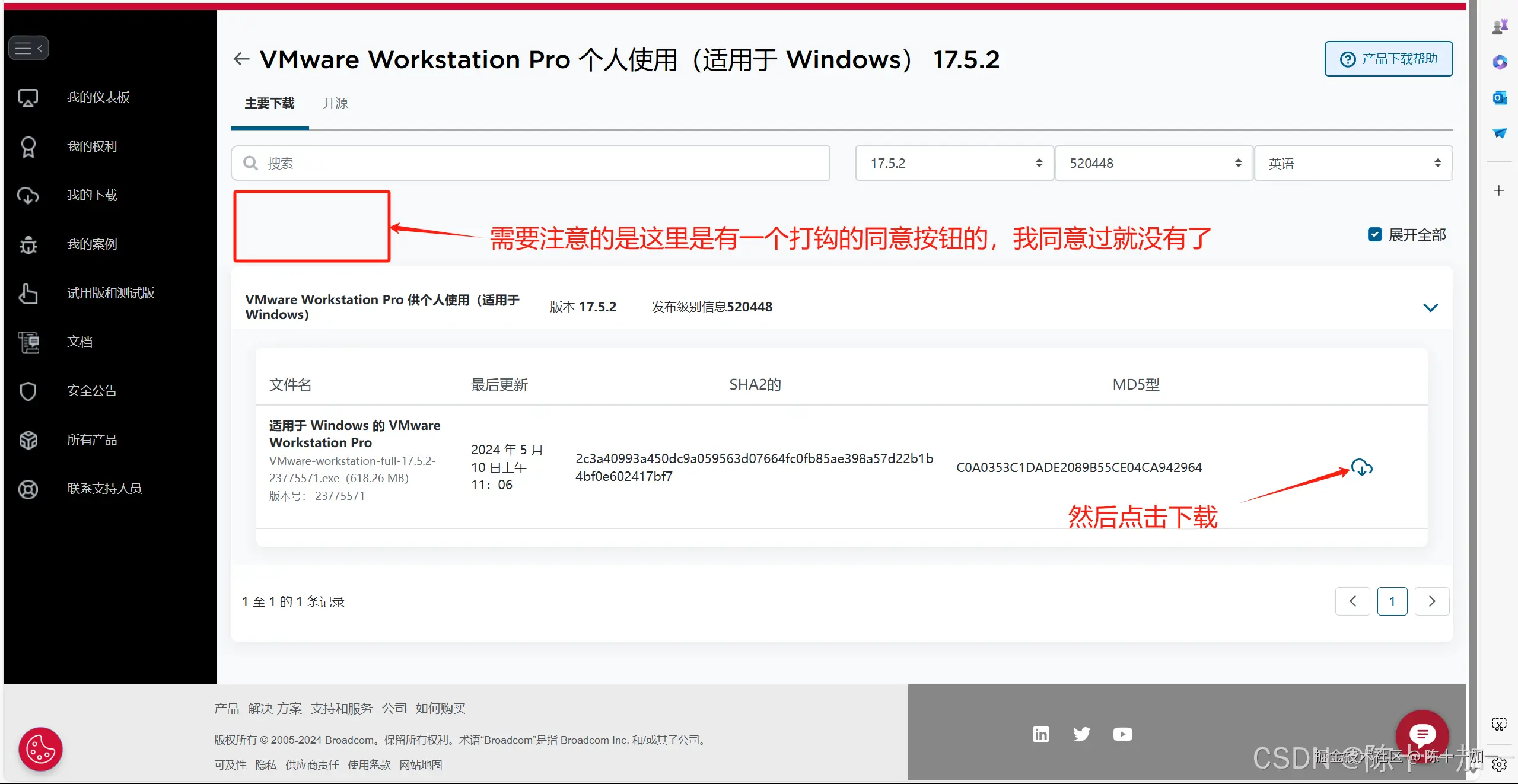Open the 我的仪表板 dashboard icon

[x=28, y=97]
